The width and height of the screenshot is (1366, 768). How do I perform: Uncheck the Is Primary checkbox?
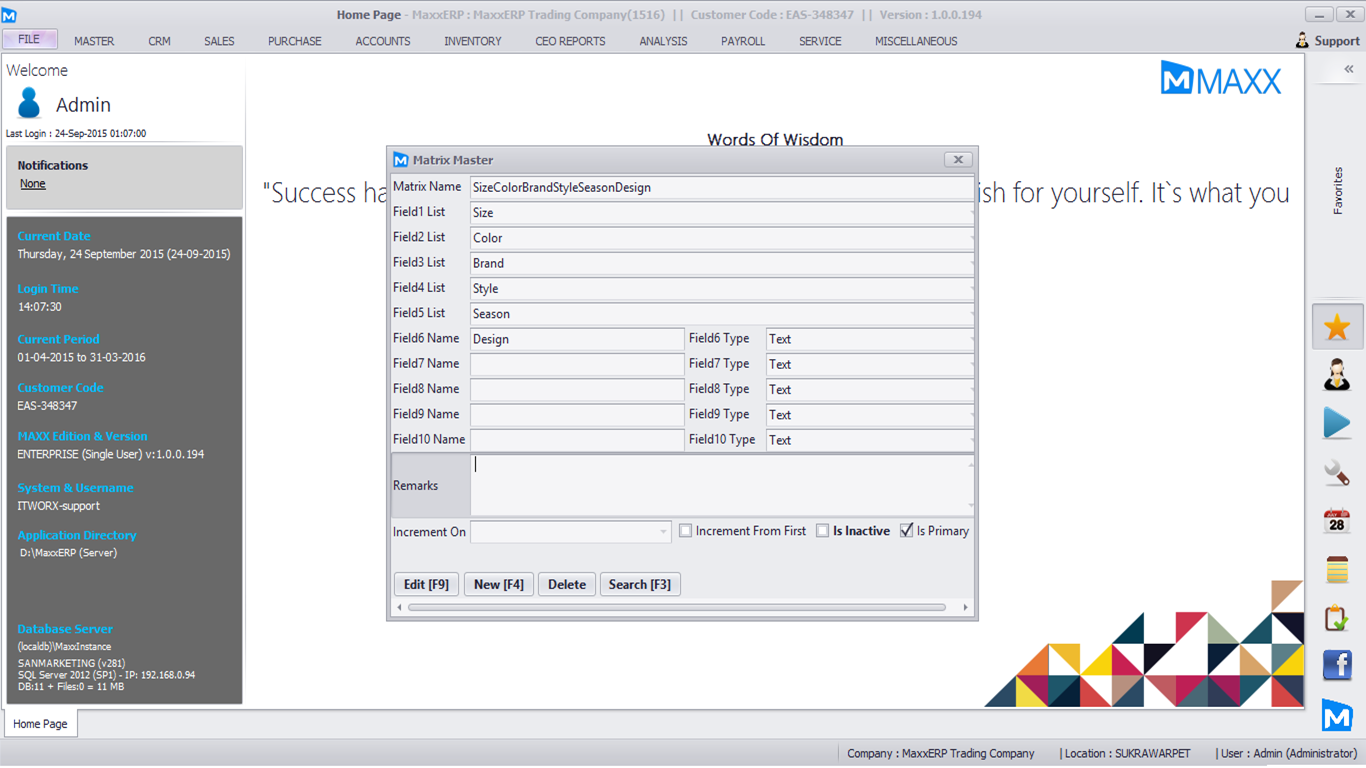pos(907,531)
